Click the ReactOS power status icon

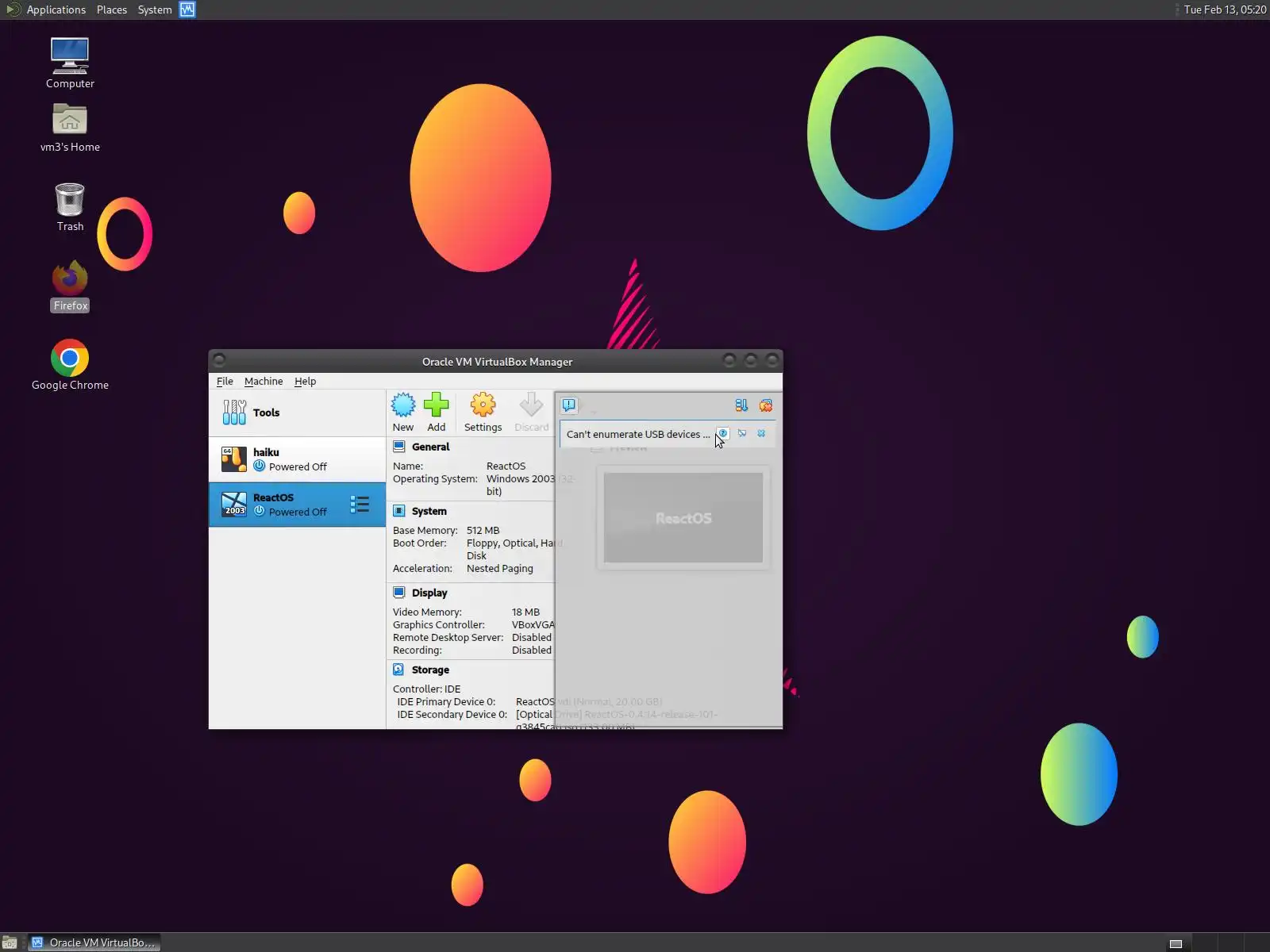[x=260, y=511]
